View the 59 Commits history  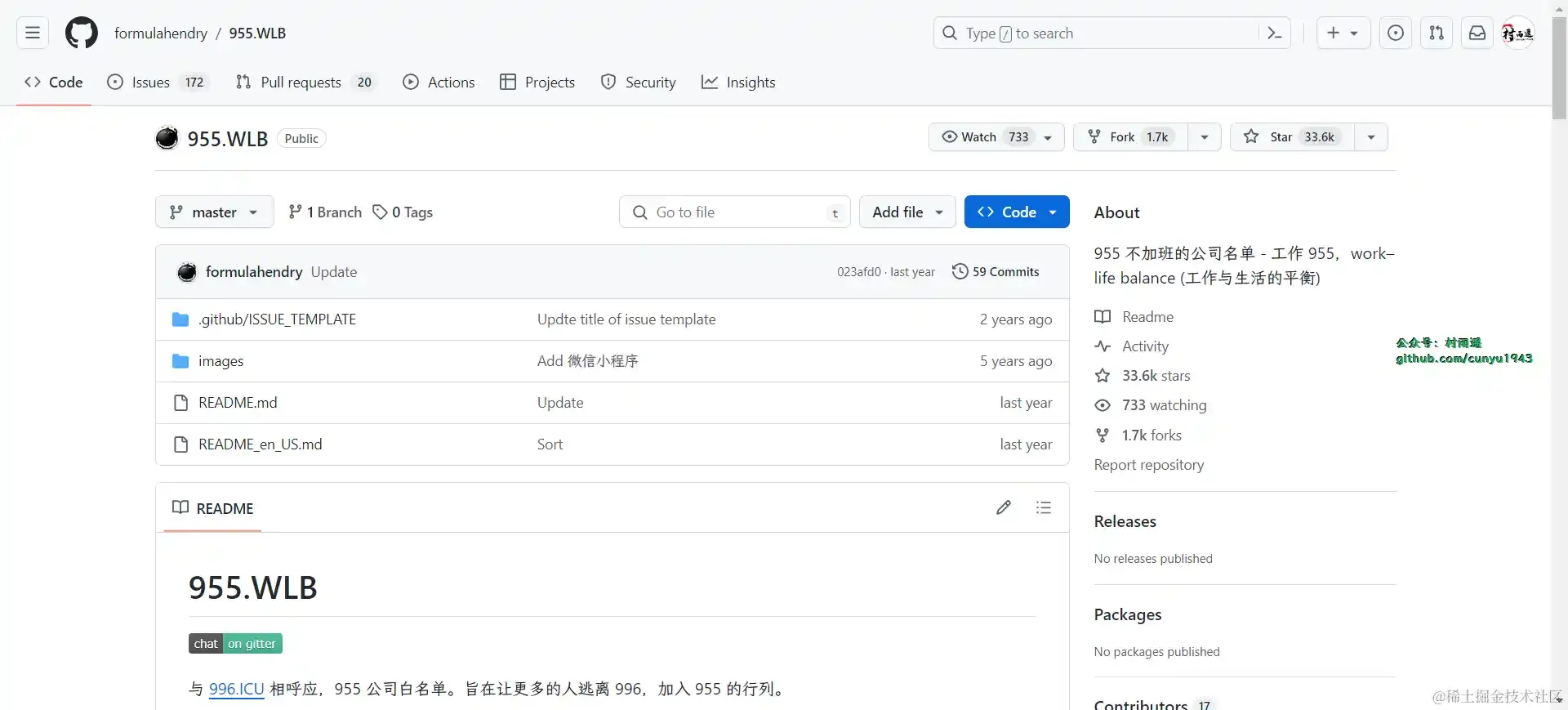tap(996, 272)
